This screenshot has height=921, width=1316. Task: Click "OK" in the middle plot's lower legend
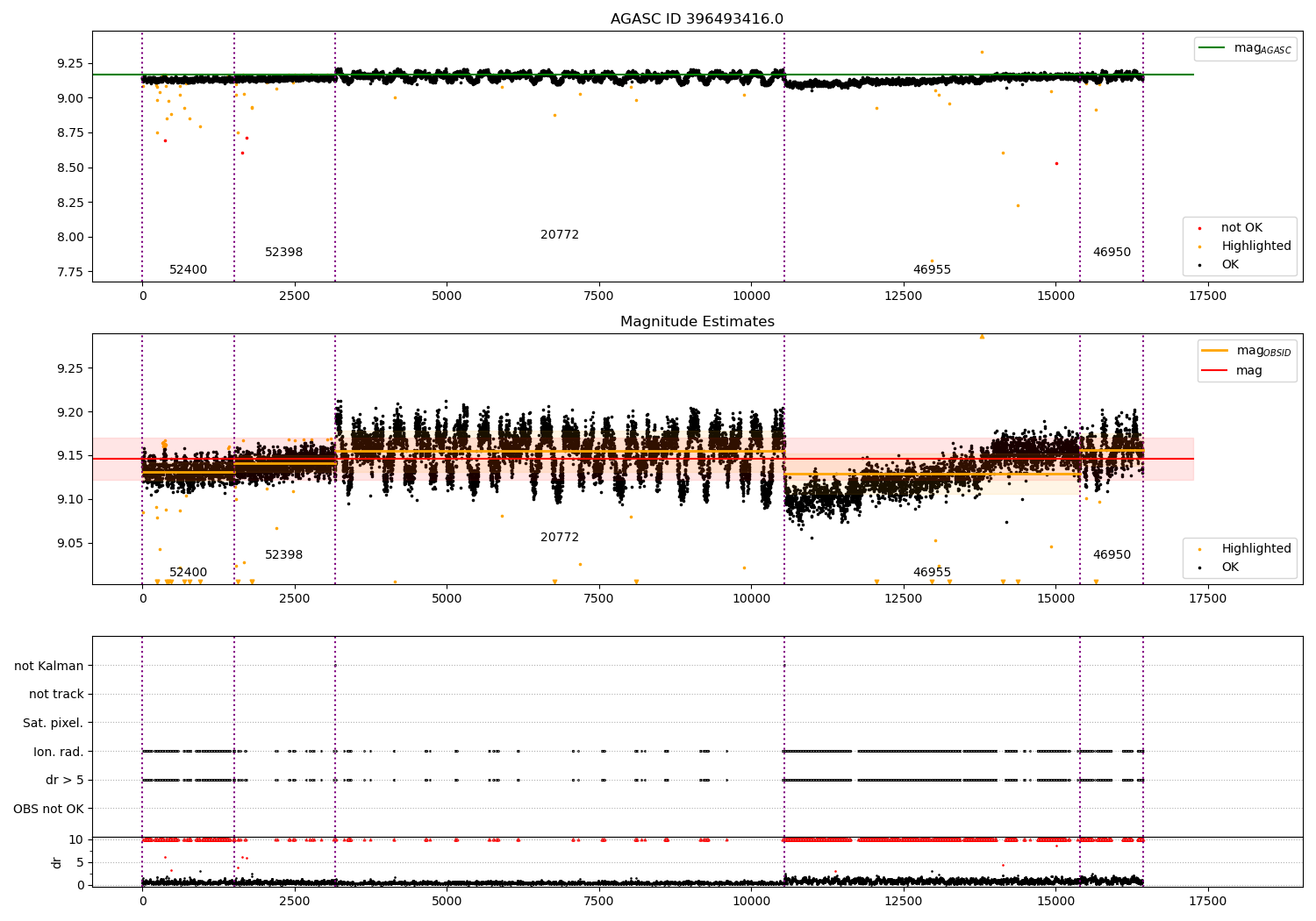1230,568
